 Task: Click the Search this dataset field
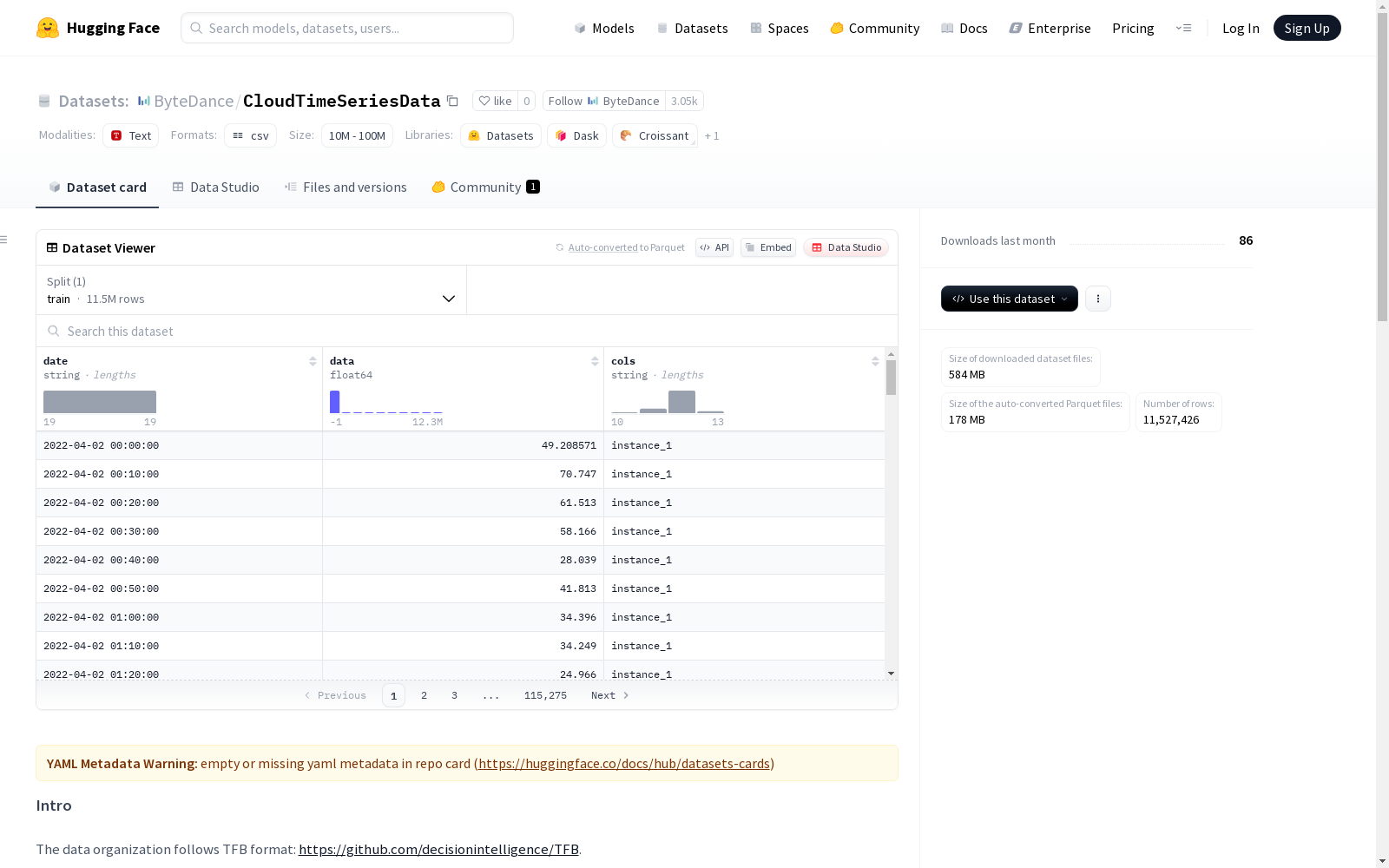[467, 332]
